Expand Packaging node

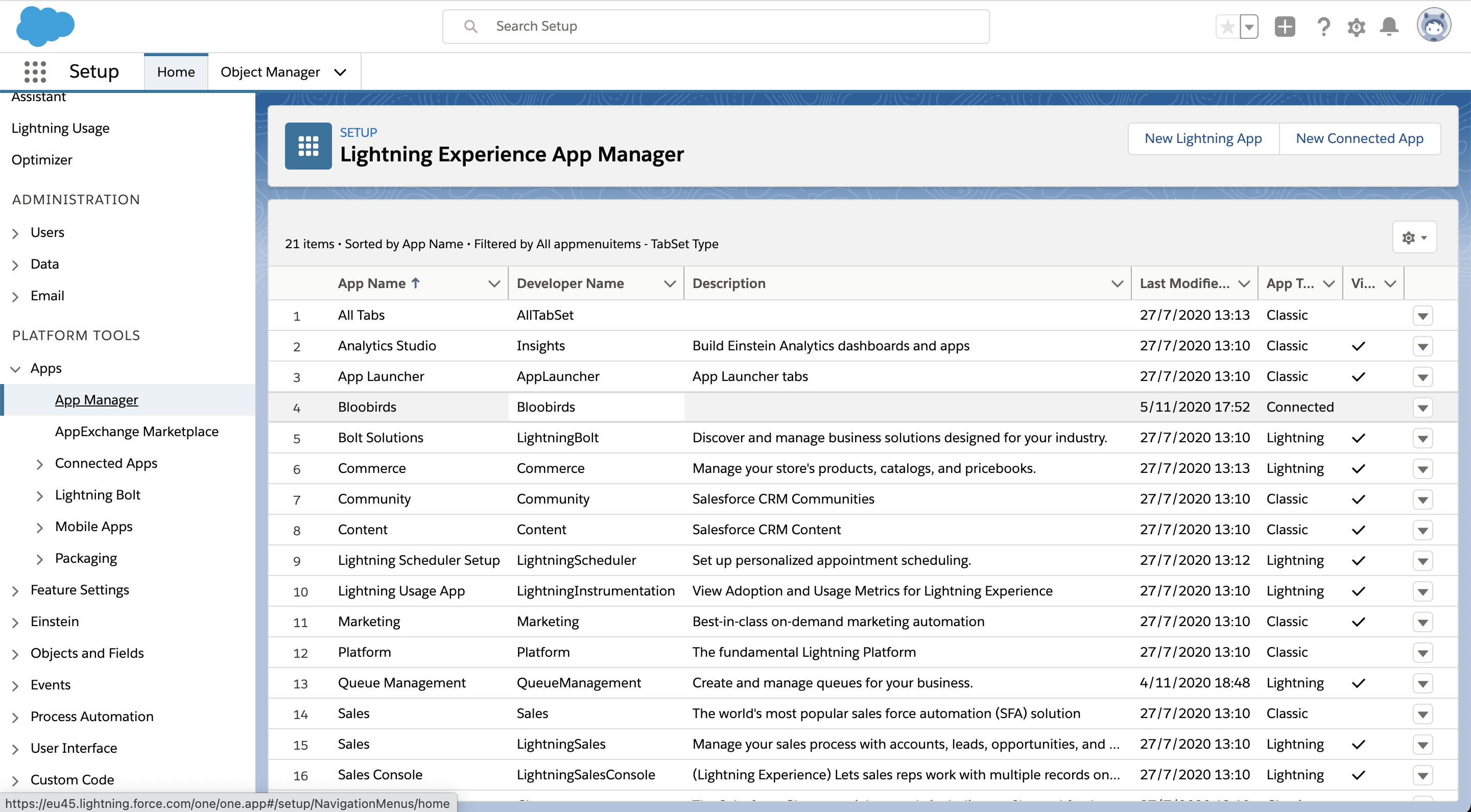39,559
